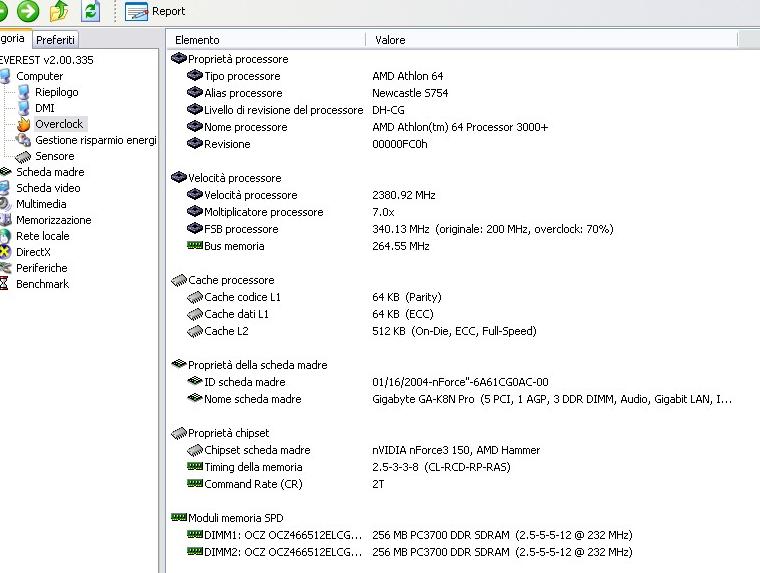This screenshot has width=760, height=573.
Task: Switch to the Preferiti tab
Action: coord(55,40)
